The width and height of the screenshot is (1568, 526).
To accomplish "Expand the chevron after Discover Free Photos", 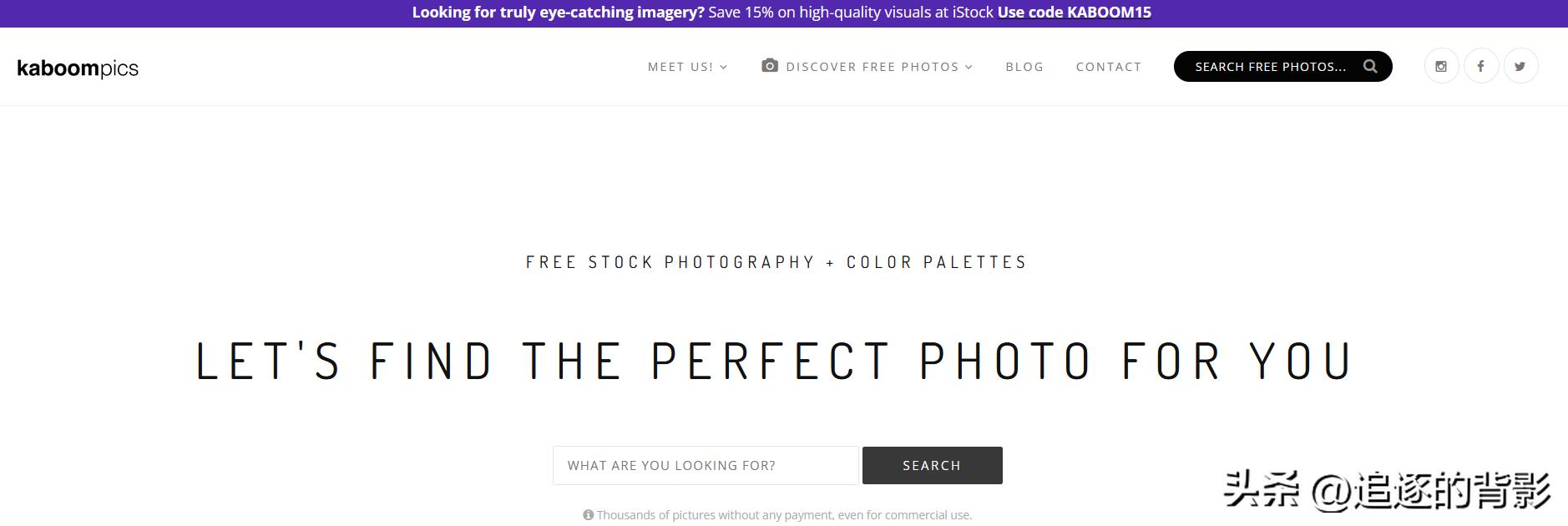I will tap(969, 67).
